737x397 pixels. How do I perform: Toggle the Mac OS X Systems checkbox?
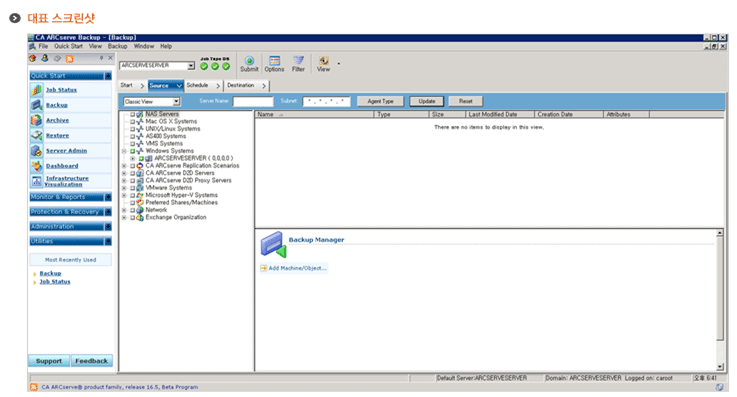[x=133, y=122]
